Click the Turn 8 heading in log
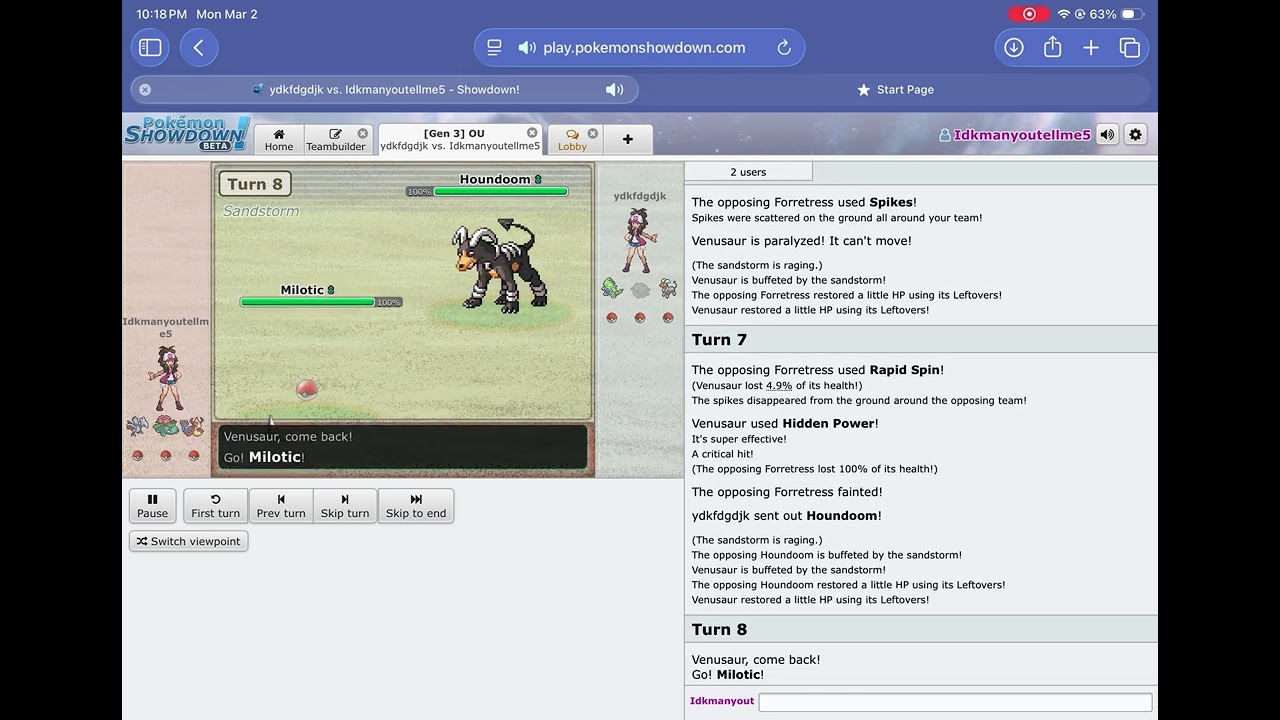 point(719,630)
